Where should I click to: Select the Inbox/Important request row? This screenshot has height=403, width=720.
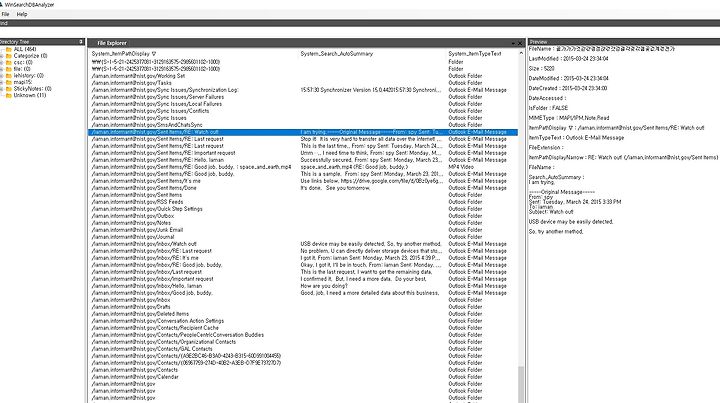pyautogui.click(x=303, y=279)
